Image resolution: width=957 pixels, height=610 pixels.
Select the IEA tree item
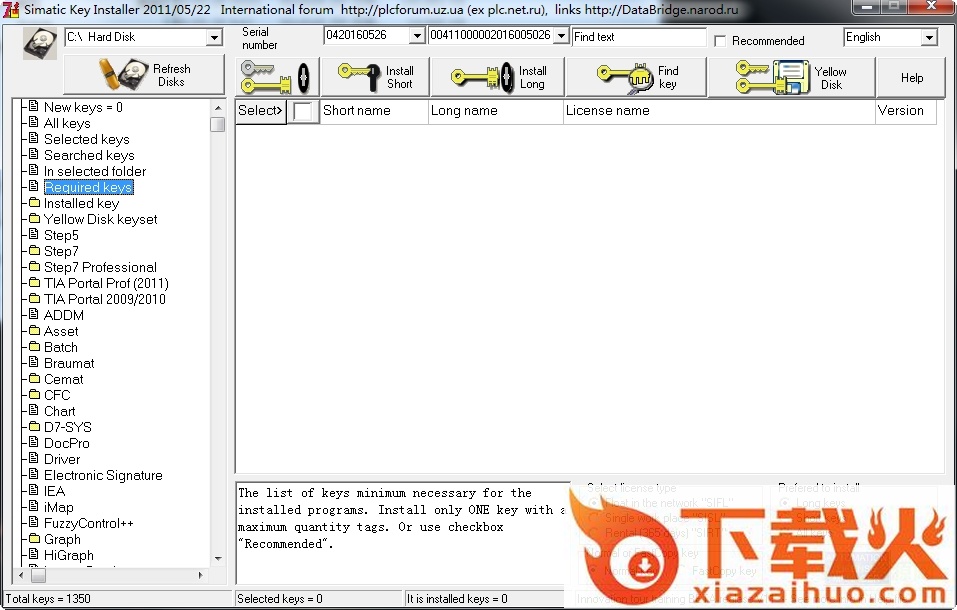tap(54, 491)
